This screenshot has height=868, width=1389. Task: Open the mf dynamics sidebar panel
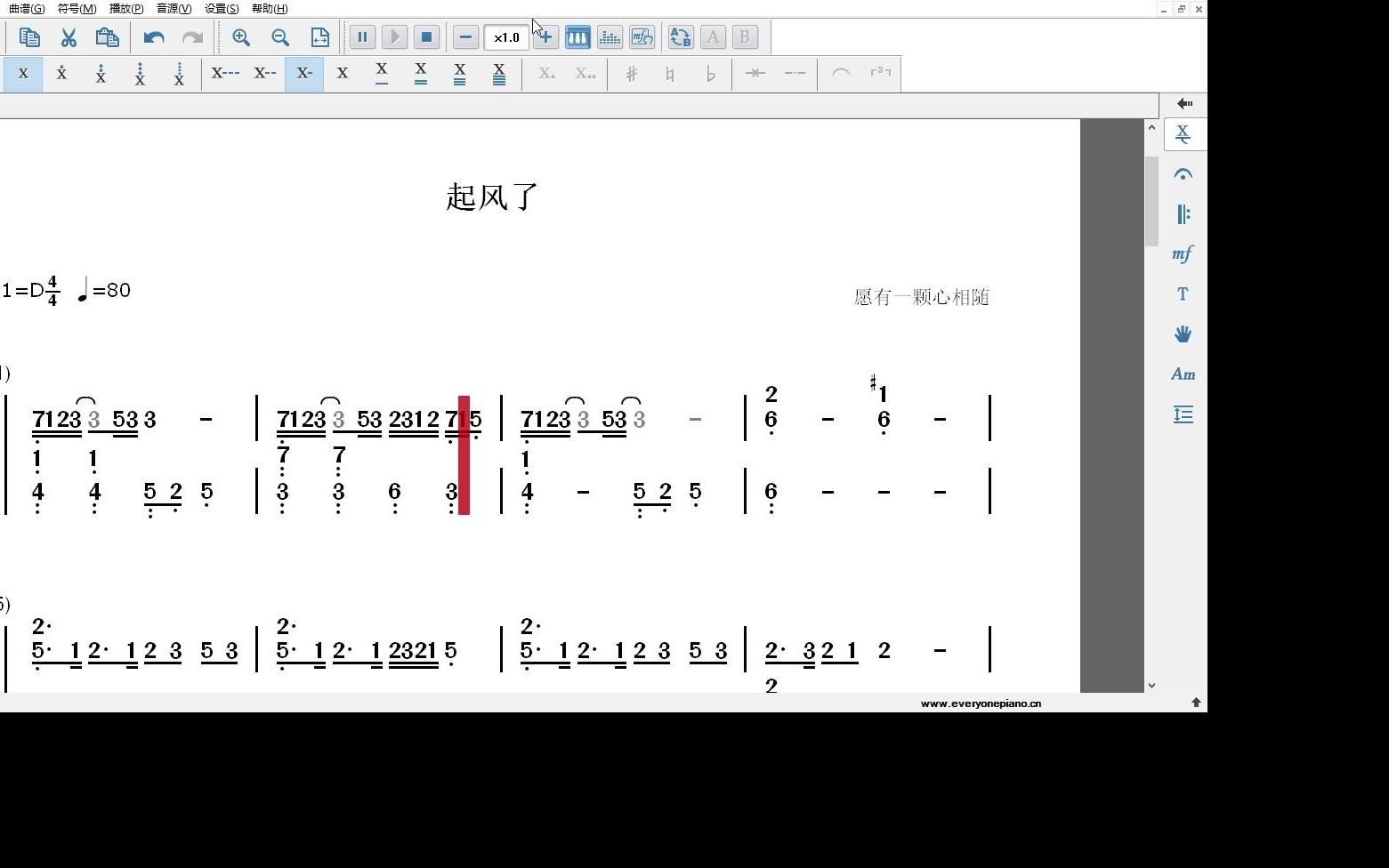point(1183,254)
